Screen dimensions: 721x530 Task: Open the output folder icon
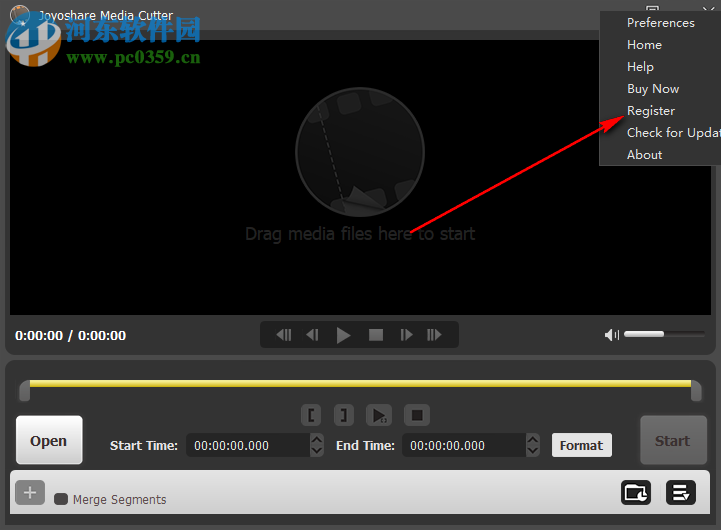tap(636, 493)
